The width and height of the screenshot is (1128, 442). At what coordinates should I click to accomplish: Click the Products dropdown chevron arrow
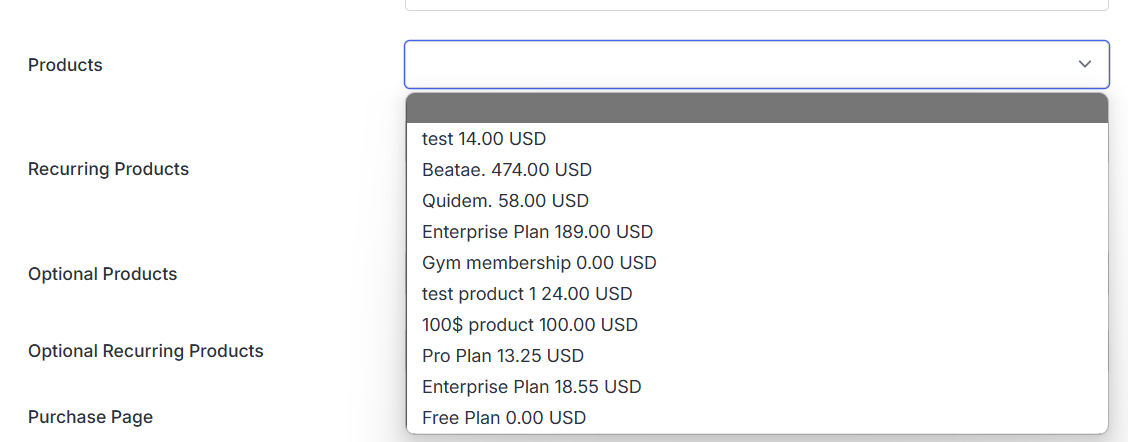click(1085, 64)
